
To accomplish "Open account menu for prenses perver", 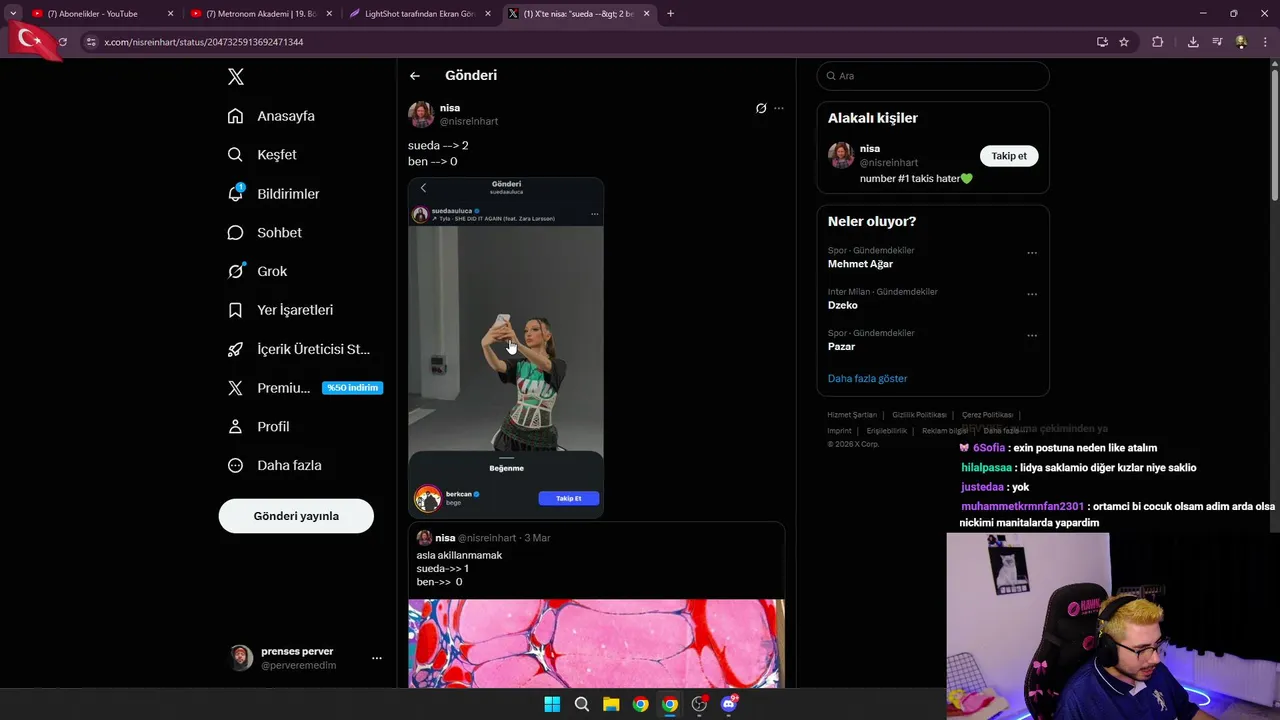I will [376, 658].
